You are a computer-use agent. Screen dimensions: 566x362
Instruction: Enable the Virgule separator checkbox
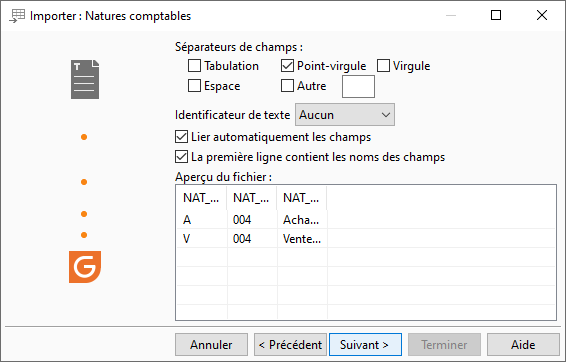[x=383, y=66]
